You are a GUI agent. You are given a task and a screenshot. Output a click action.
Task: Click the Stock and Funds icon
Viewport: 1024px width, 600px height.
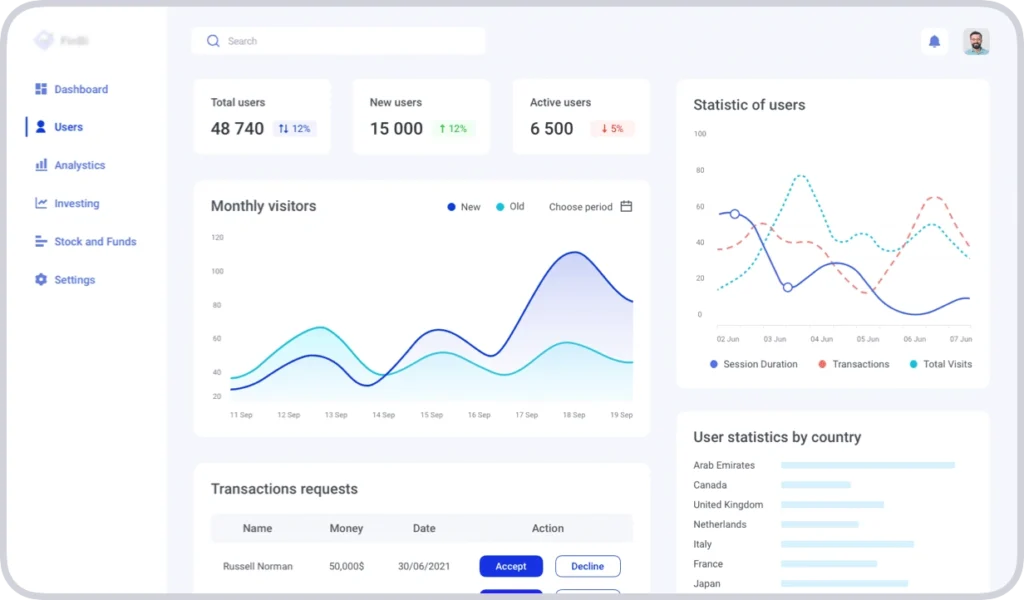coord(41,241)
